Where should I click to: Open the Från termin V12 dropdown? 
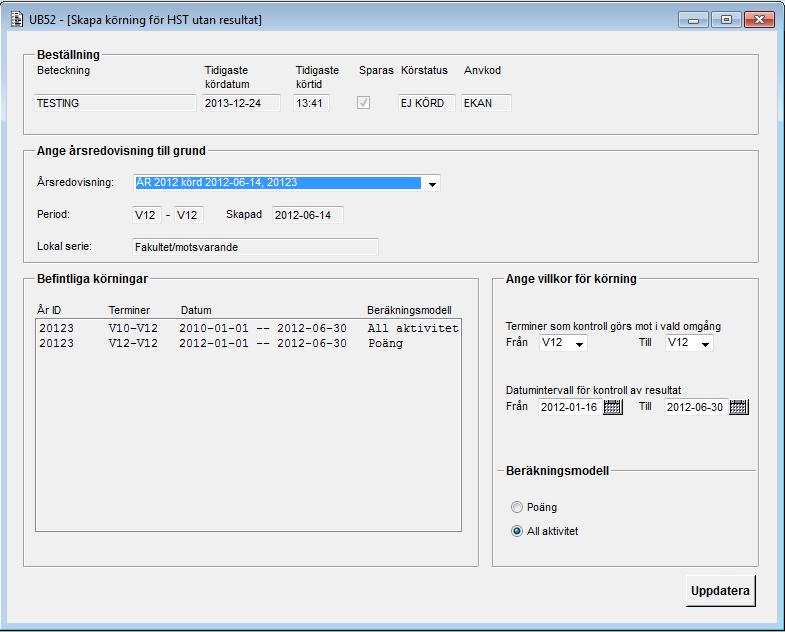click(580, 343)
